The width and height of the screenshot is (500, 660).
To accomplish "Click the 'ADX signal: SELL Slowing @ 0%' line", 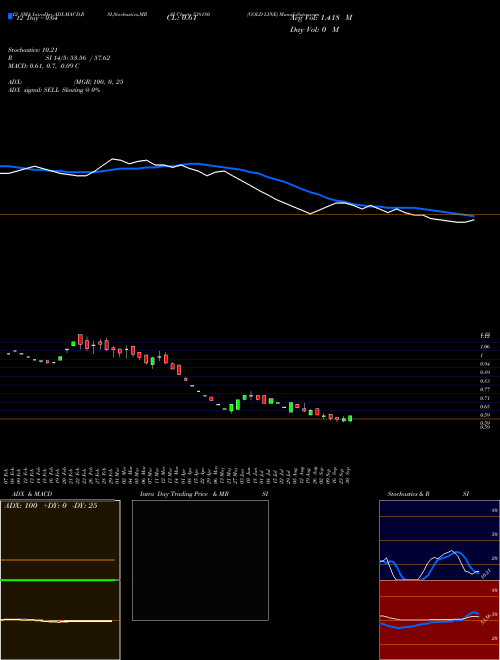I will click(54, 90).
